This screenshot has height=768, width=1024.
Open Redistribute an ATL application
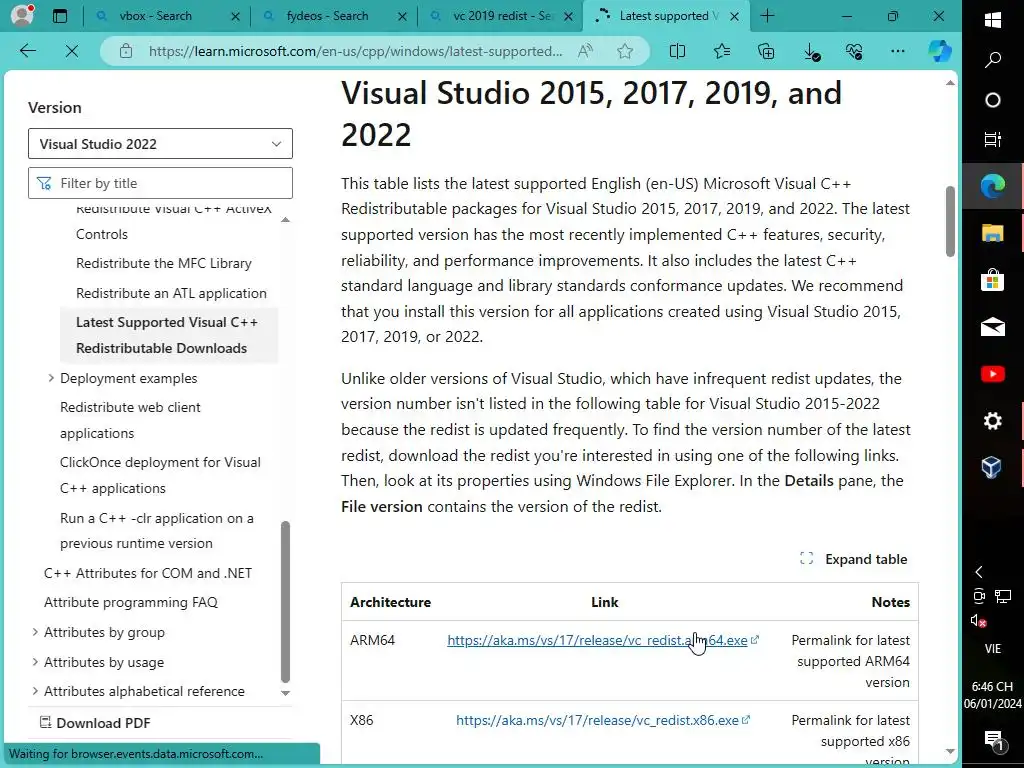[171, 293]
